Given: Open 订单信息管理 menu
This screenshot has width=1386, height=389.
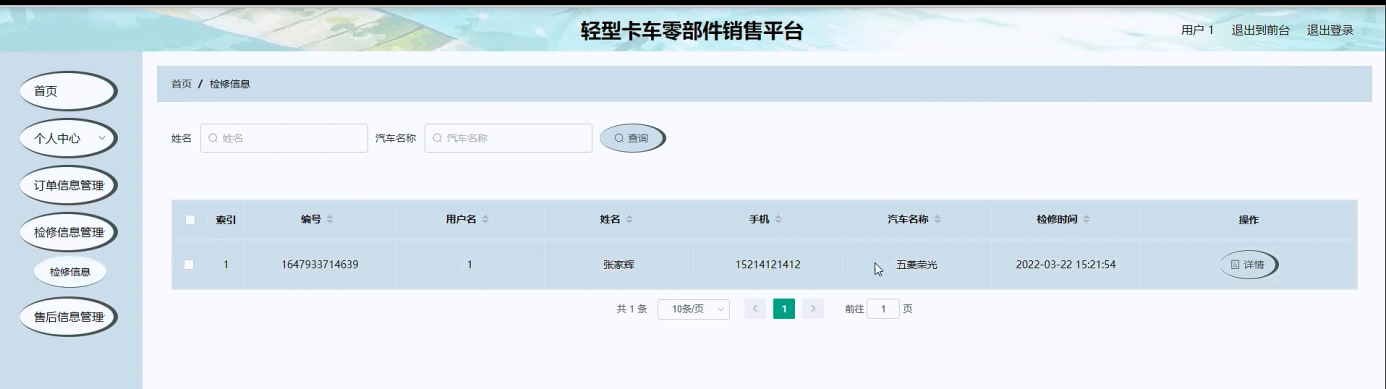Looking at the screenshot, I should point(68,185).
